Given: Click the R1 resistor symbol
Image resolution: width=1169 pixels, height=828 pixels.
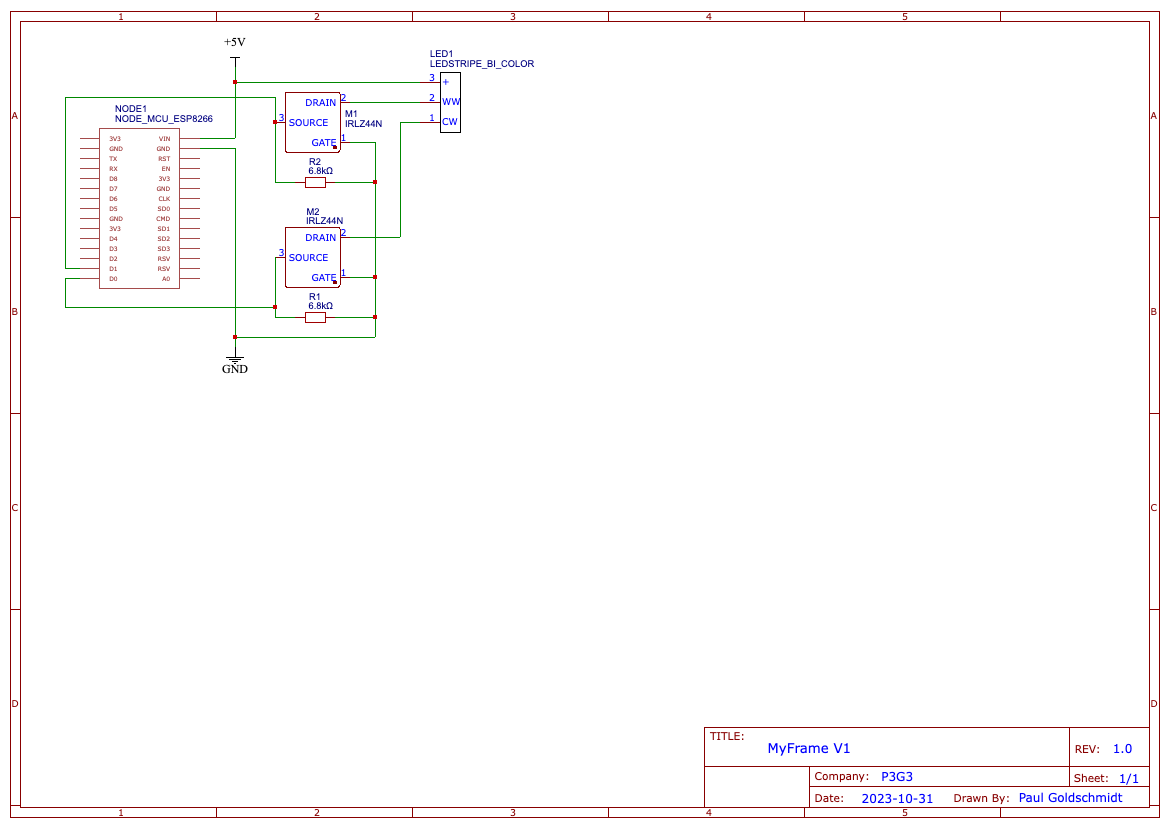Looking at the screenshot, I should [x=316, y=318].
